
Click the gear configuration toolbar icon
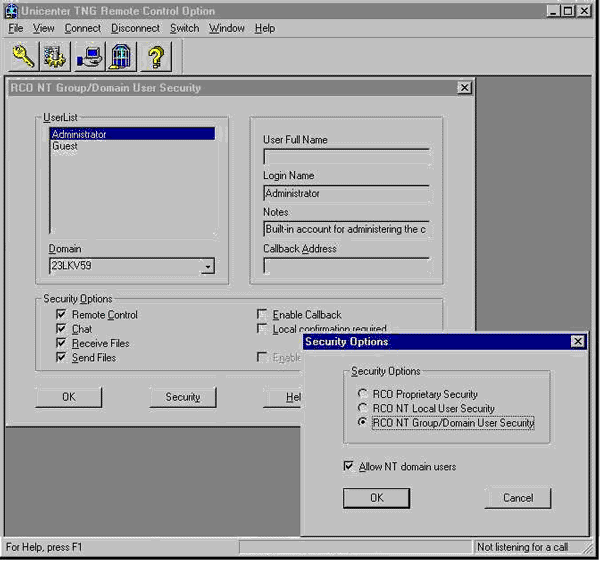tap(54, 56)
